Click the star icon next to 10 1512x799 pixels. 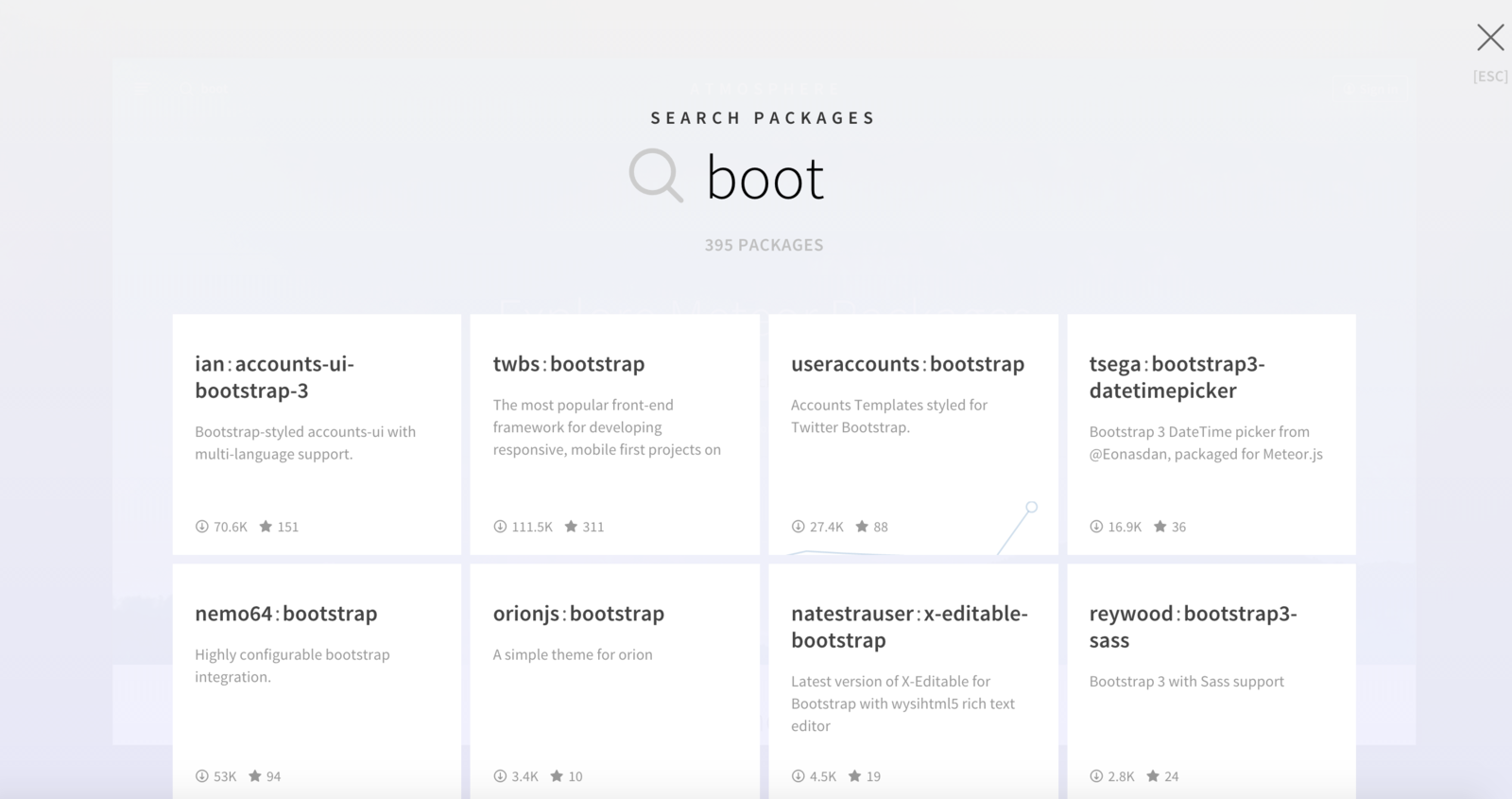tap(557, 776)
